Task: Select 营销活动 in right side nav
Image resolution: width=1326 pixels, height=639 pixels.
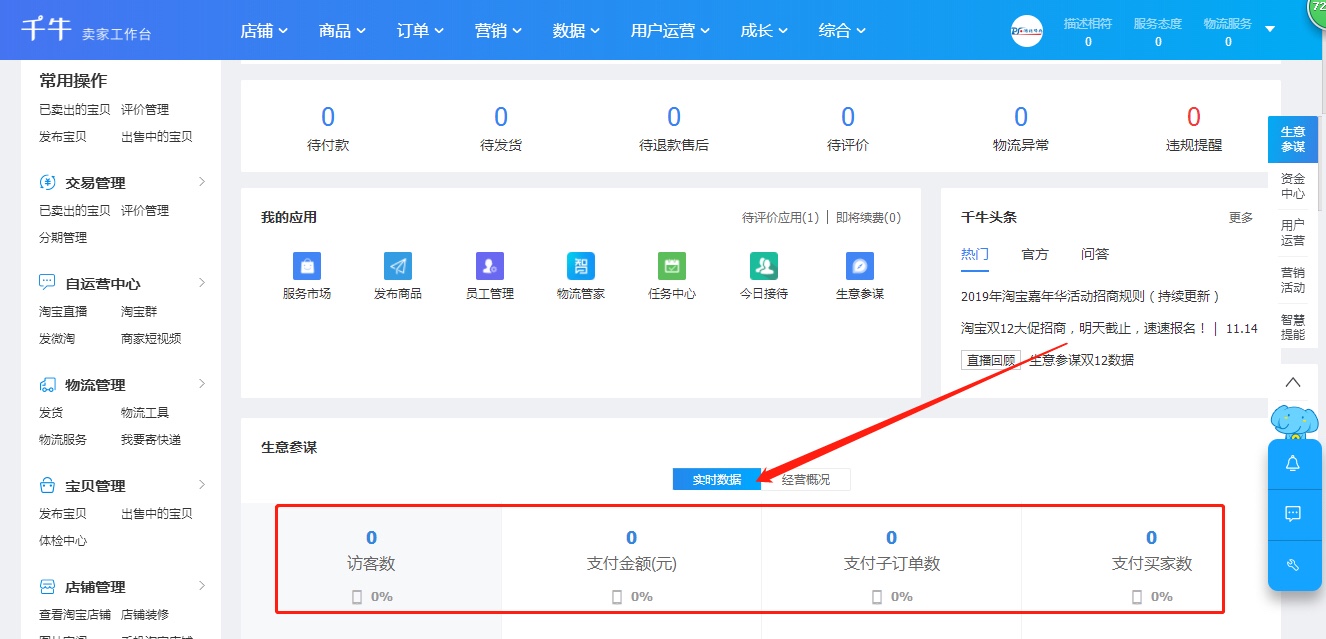Action: click(1293, 280)
